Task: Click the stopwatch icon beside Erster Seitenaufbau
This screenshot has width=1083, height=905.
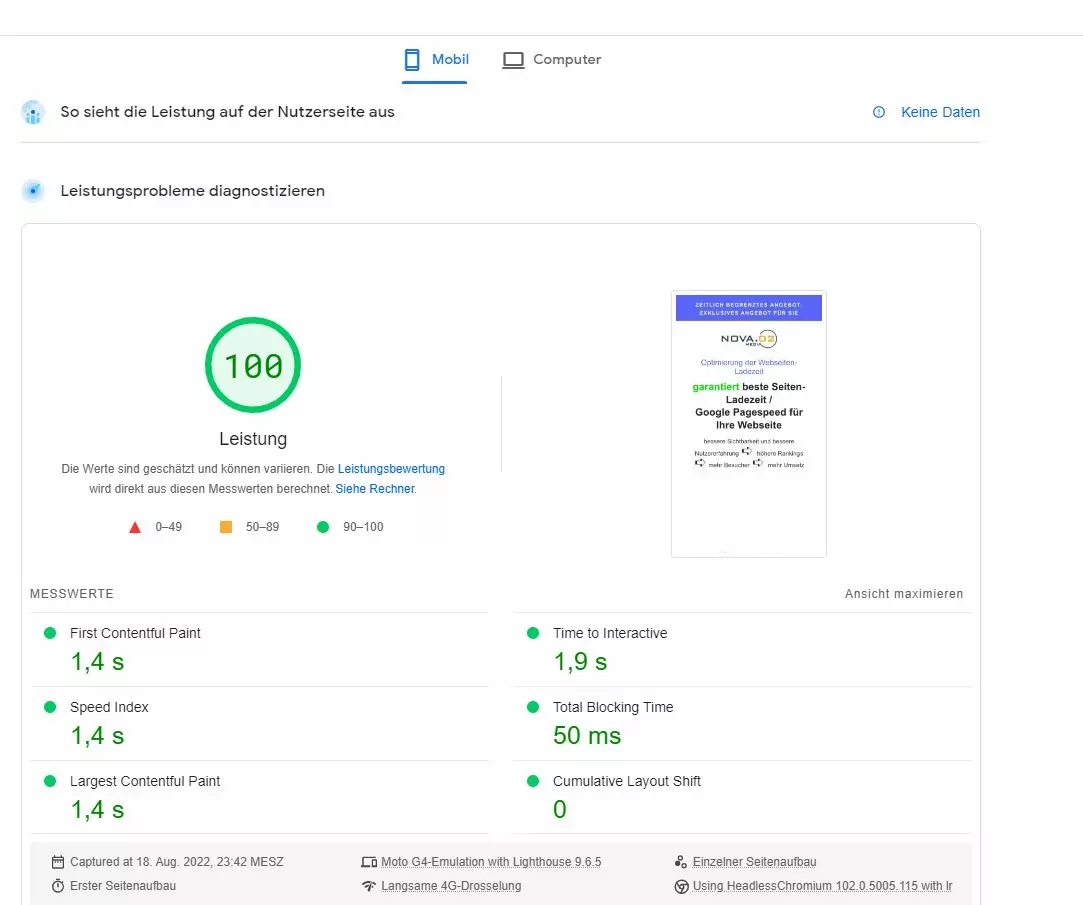Action: [58, 886]
